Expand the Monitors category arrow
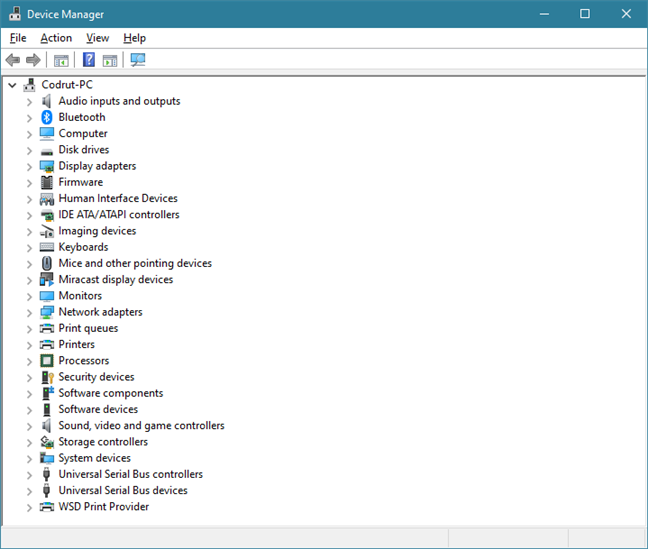Viewport: 648px width, 549px height. pyautogui.click(x=29, y=296)
